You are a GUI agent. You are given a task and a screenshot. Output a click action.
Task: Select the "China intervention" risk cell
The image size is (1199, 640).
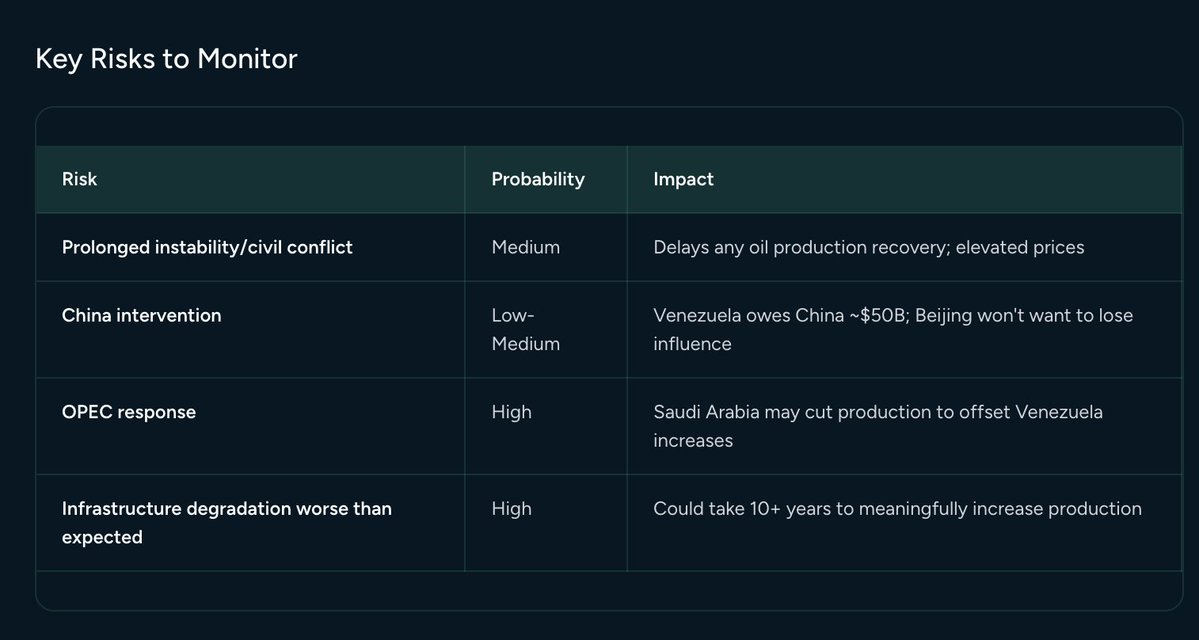pyautogui.click(x=141, y=315)
